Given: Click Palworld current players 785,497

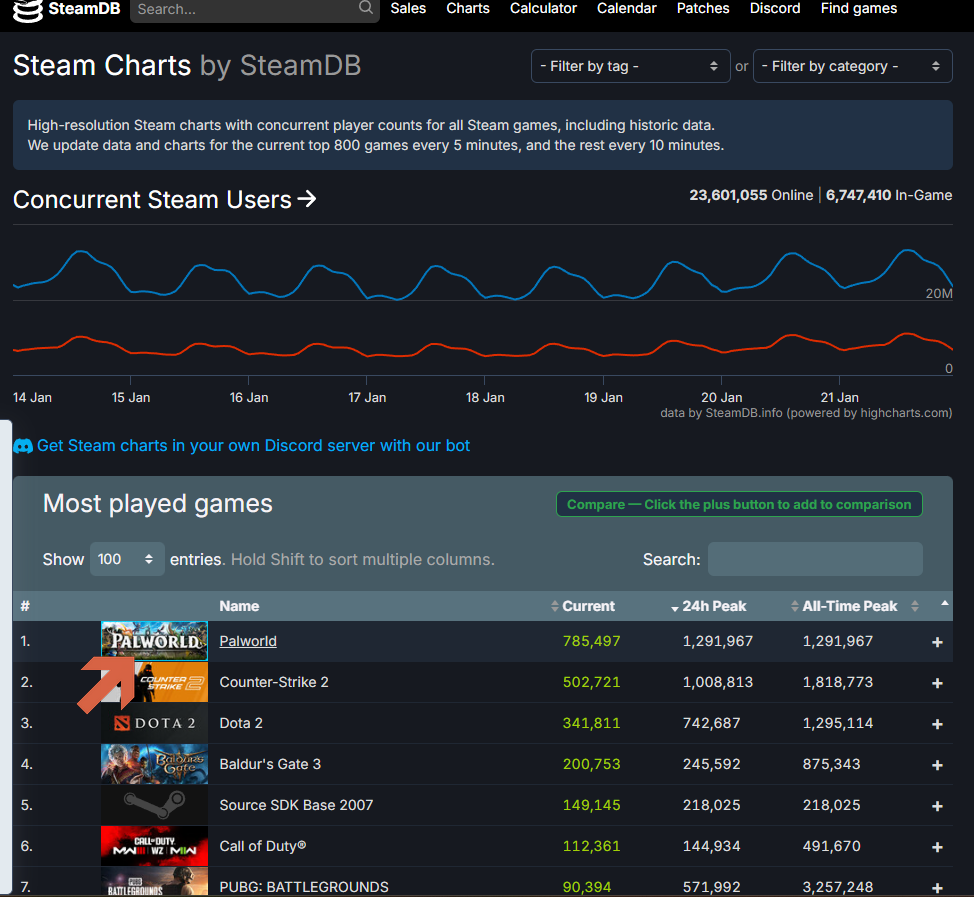Looking at the screenshot, I should 591,641.
